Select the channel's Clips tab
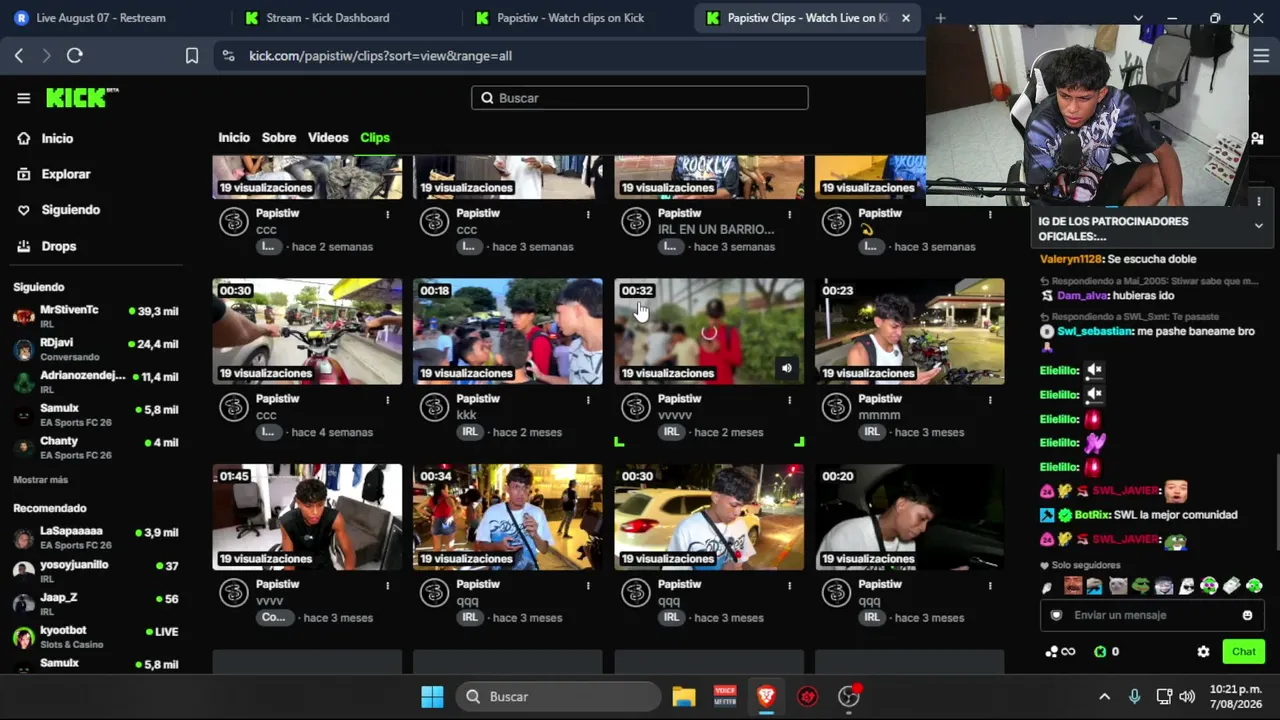 click(375, 138)
